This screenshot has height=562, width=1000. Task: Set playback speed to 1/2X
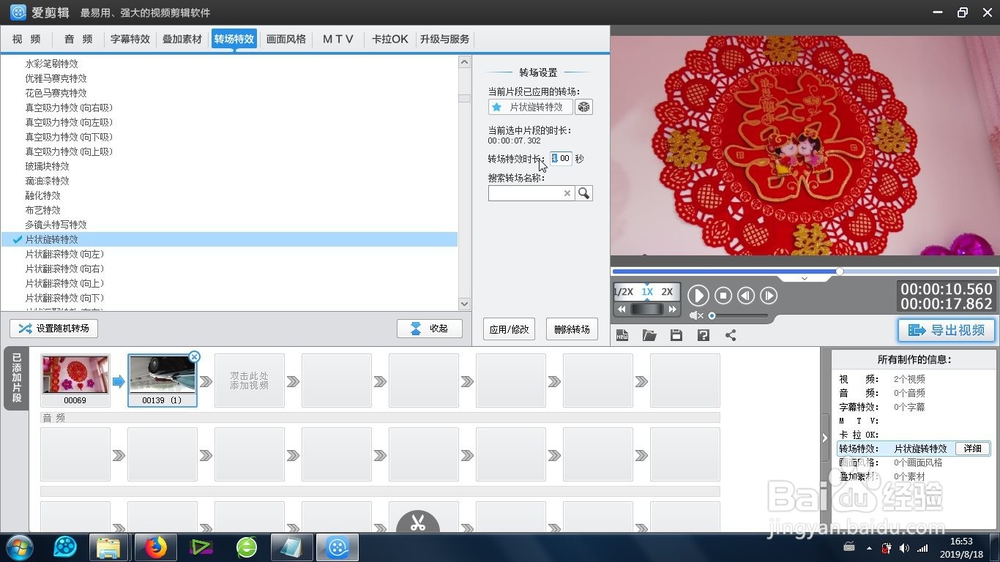623,292
